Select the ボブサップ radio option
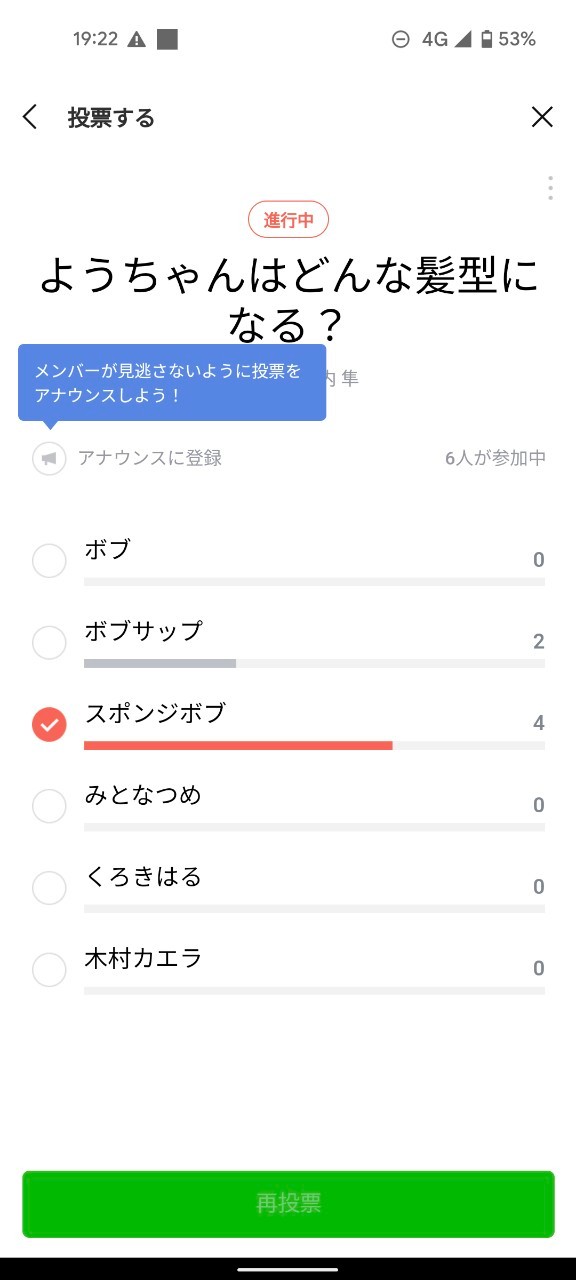This screenshot has width=576, height=1280. click(49, 642)
